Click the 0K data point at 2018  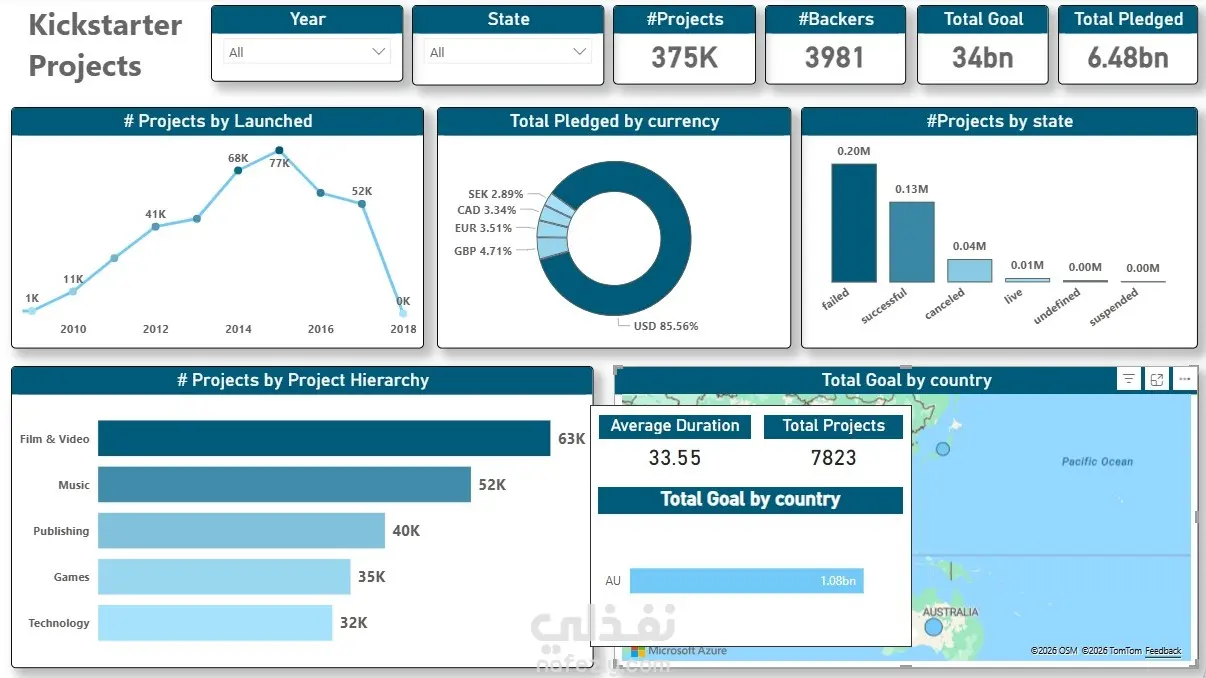pyautogui.click(x=403, y=312)
